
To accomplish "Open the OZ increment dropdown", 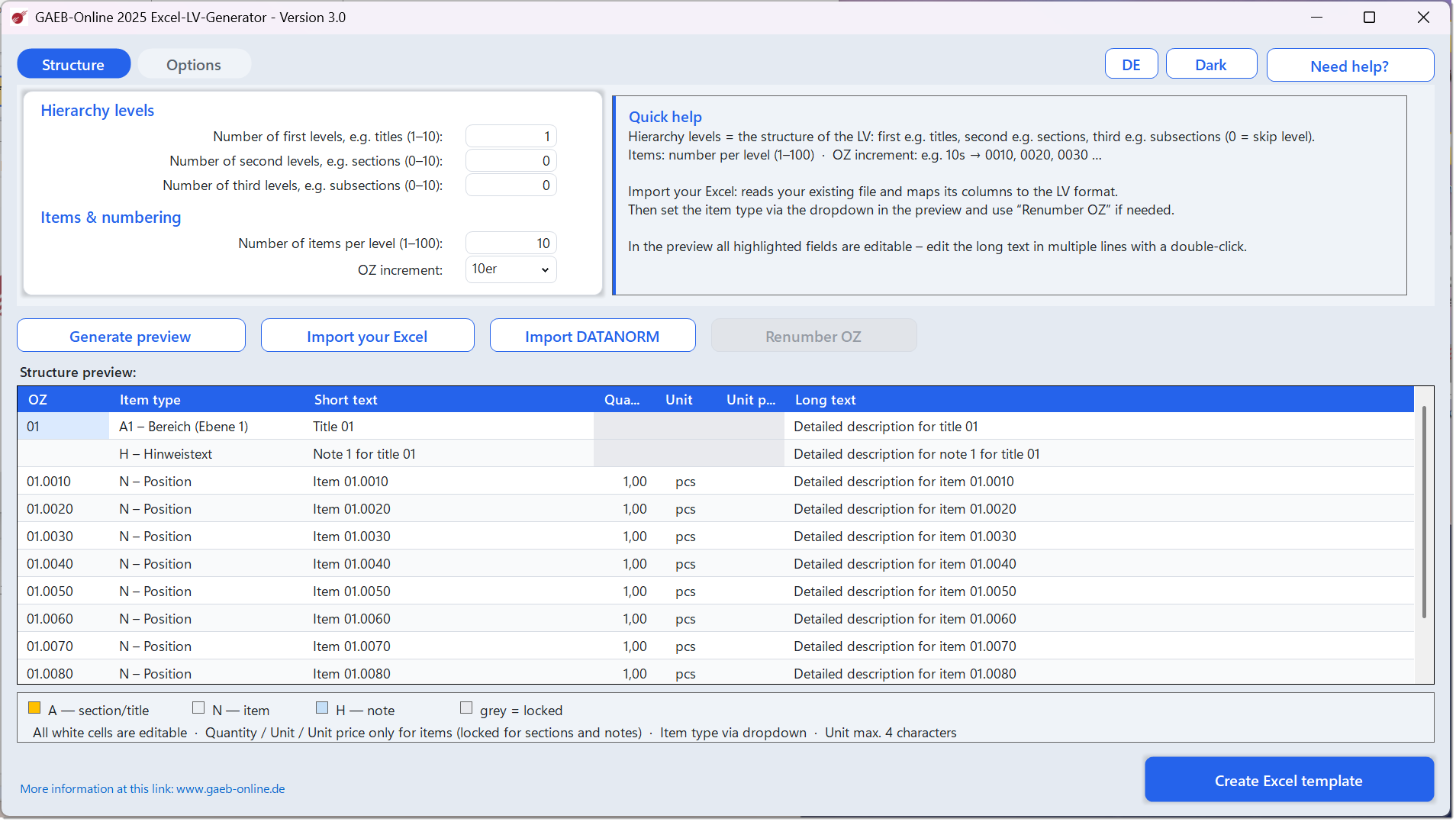I will click(x=511, y=269).
